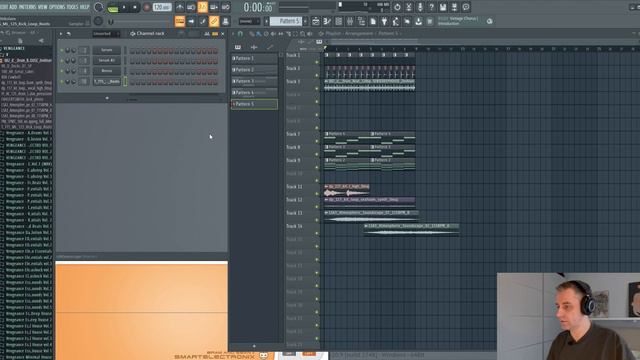Toggle the metronome icon
Viewport: 640px width, 360px height.
(x=180, y=7)
